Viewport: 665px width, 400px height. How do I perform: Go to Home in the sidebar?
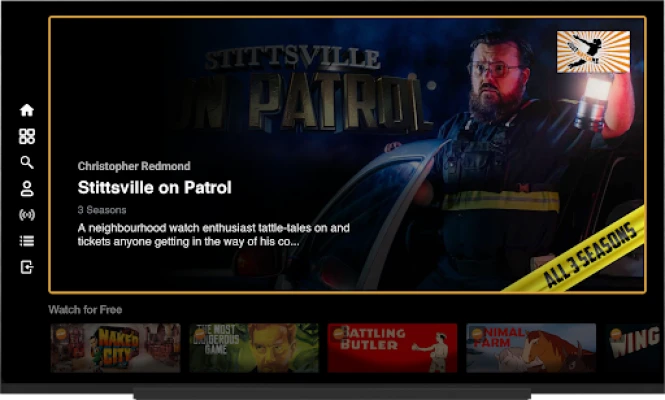(27, 110)
